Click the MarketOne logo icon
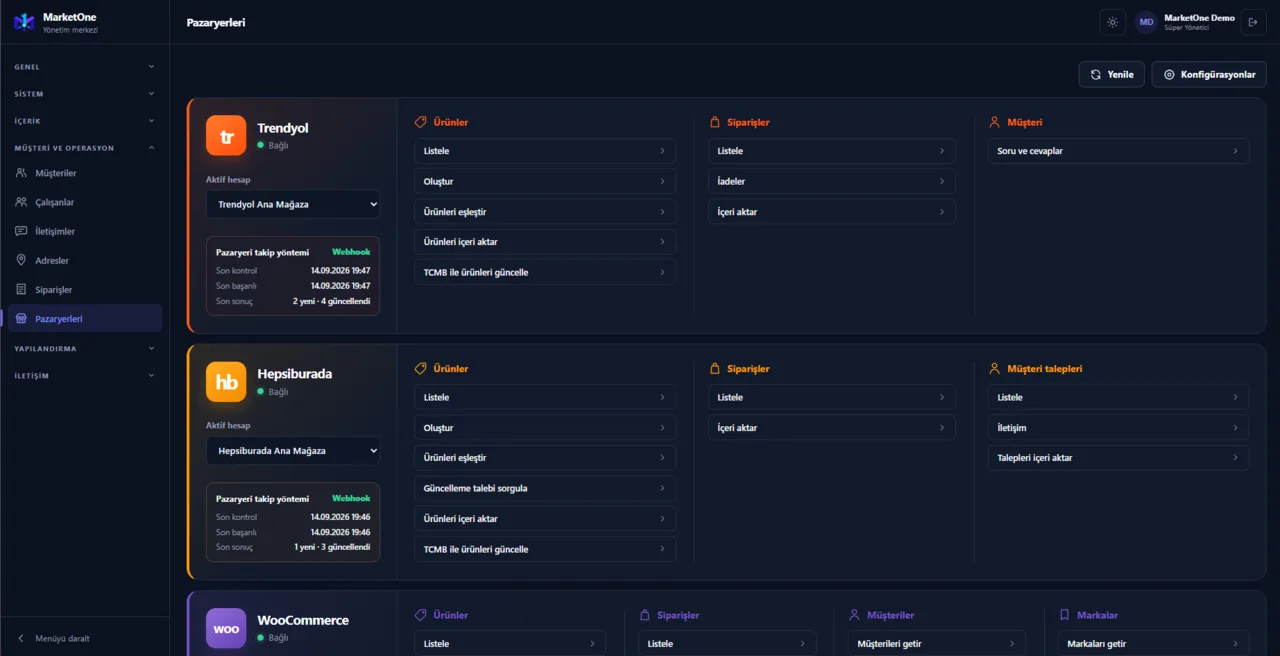This screenshot has height=656, width=1280. point(24,22)
